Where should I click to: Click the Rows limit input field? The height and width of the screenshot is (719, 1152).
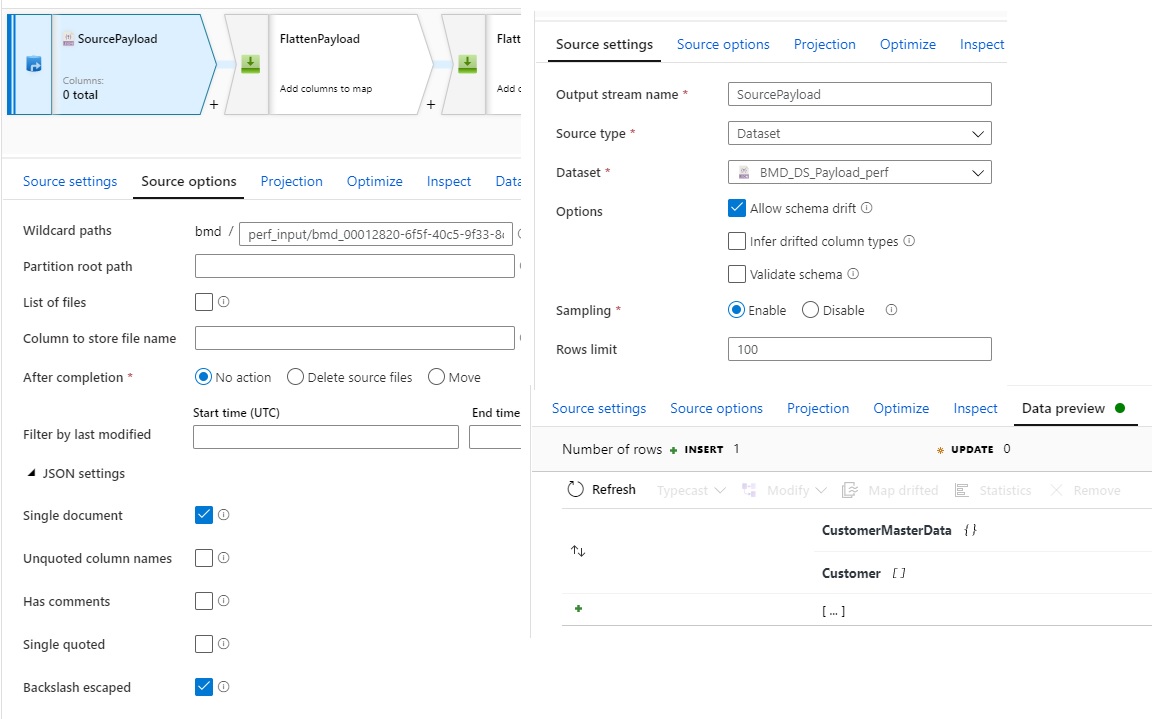[860, 349]
